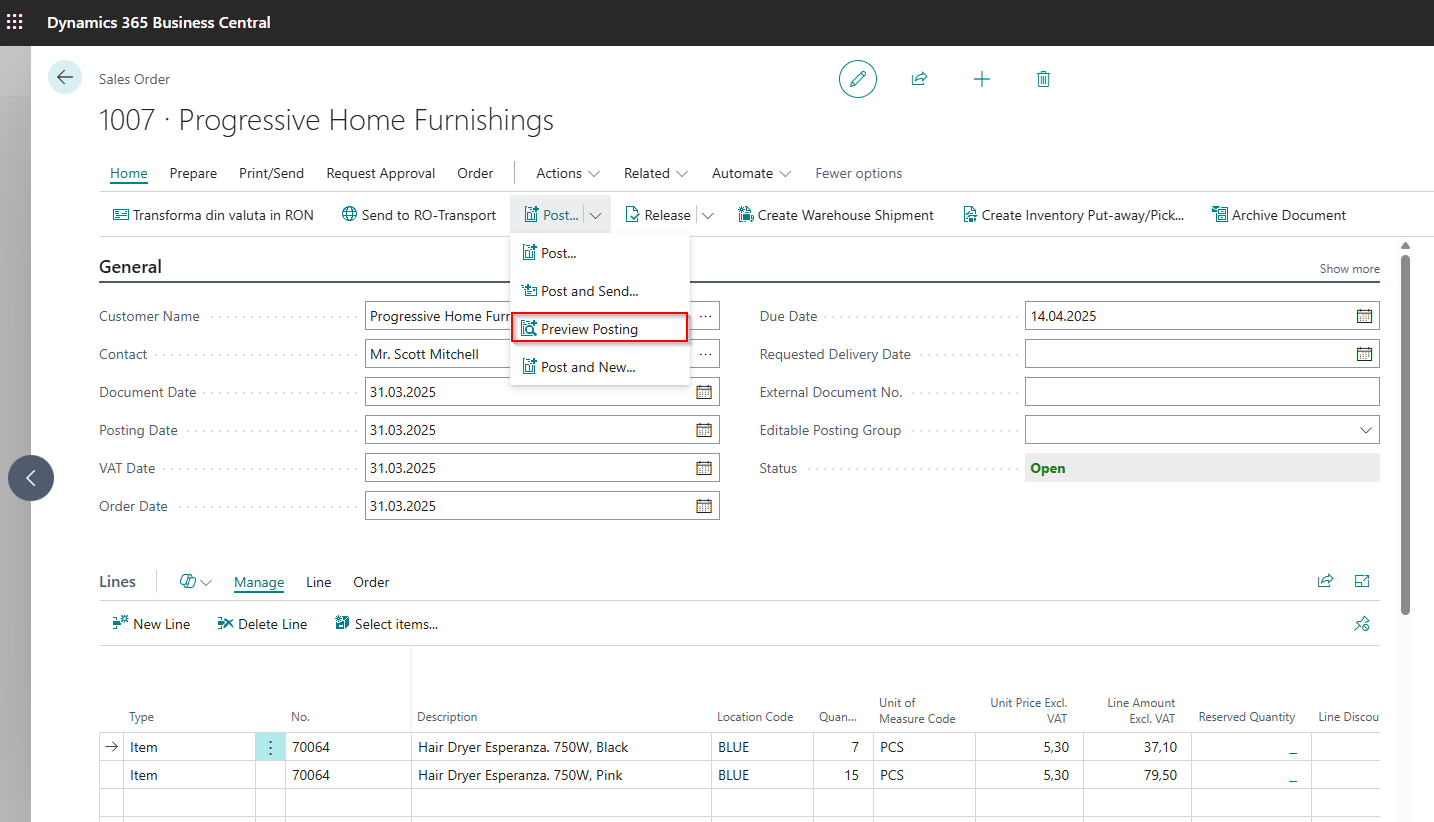Open calendar for Requested Delivery Date
Viewport: 1434px width, 822px height.
(1364, 354)
